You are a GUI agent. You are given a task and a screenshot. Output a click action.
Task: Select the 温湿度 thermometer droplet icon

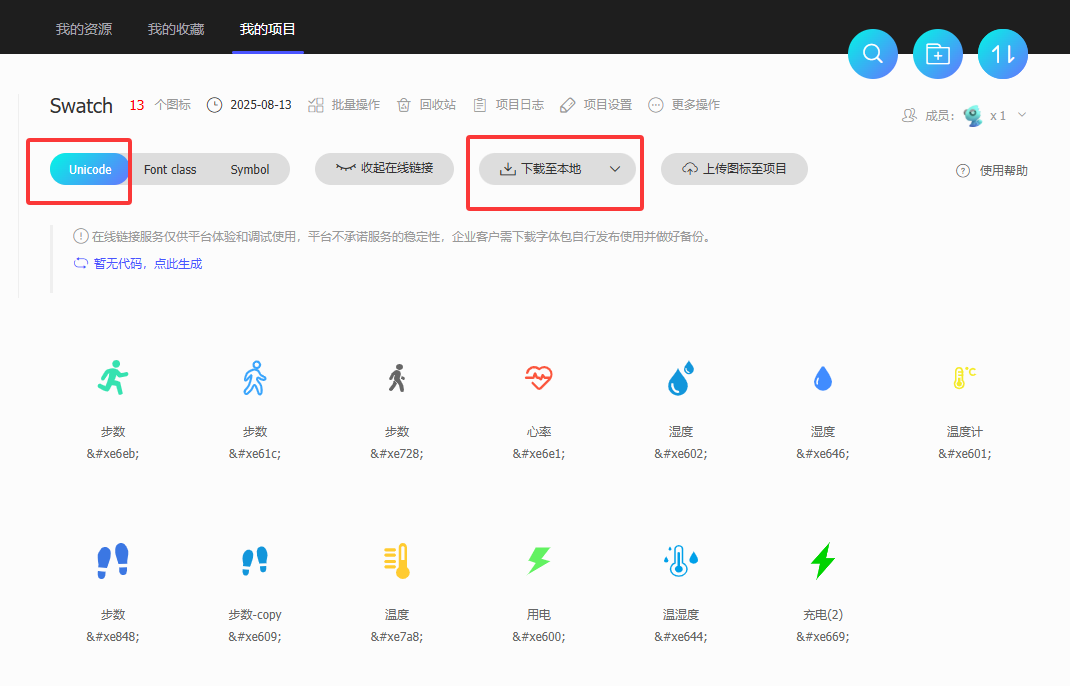coord(680,561)
